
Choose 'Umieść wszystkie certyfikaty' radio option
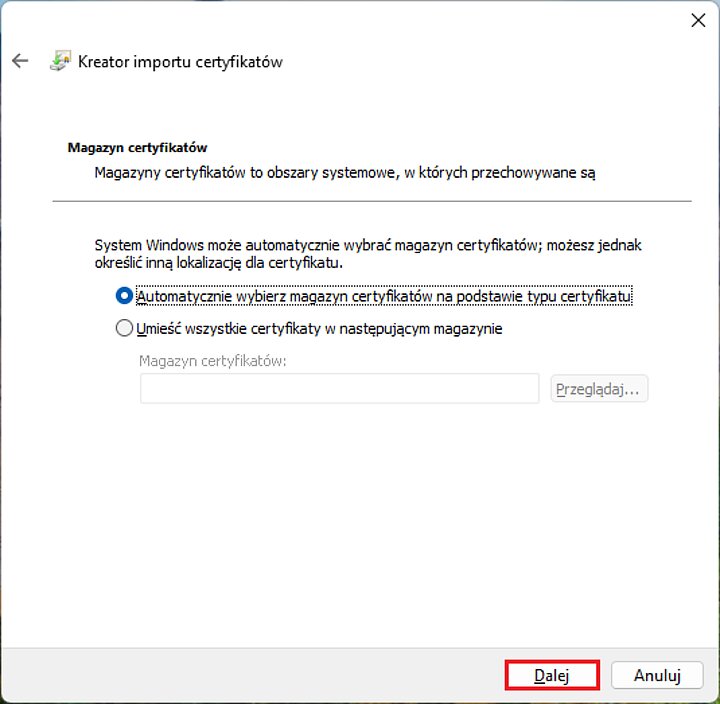click(x=124, y=328)
